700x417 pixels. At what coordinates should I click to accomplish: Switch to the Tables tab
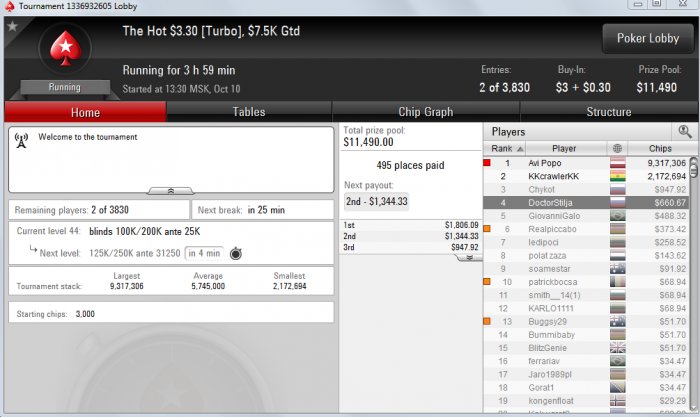(249, 112)
